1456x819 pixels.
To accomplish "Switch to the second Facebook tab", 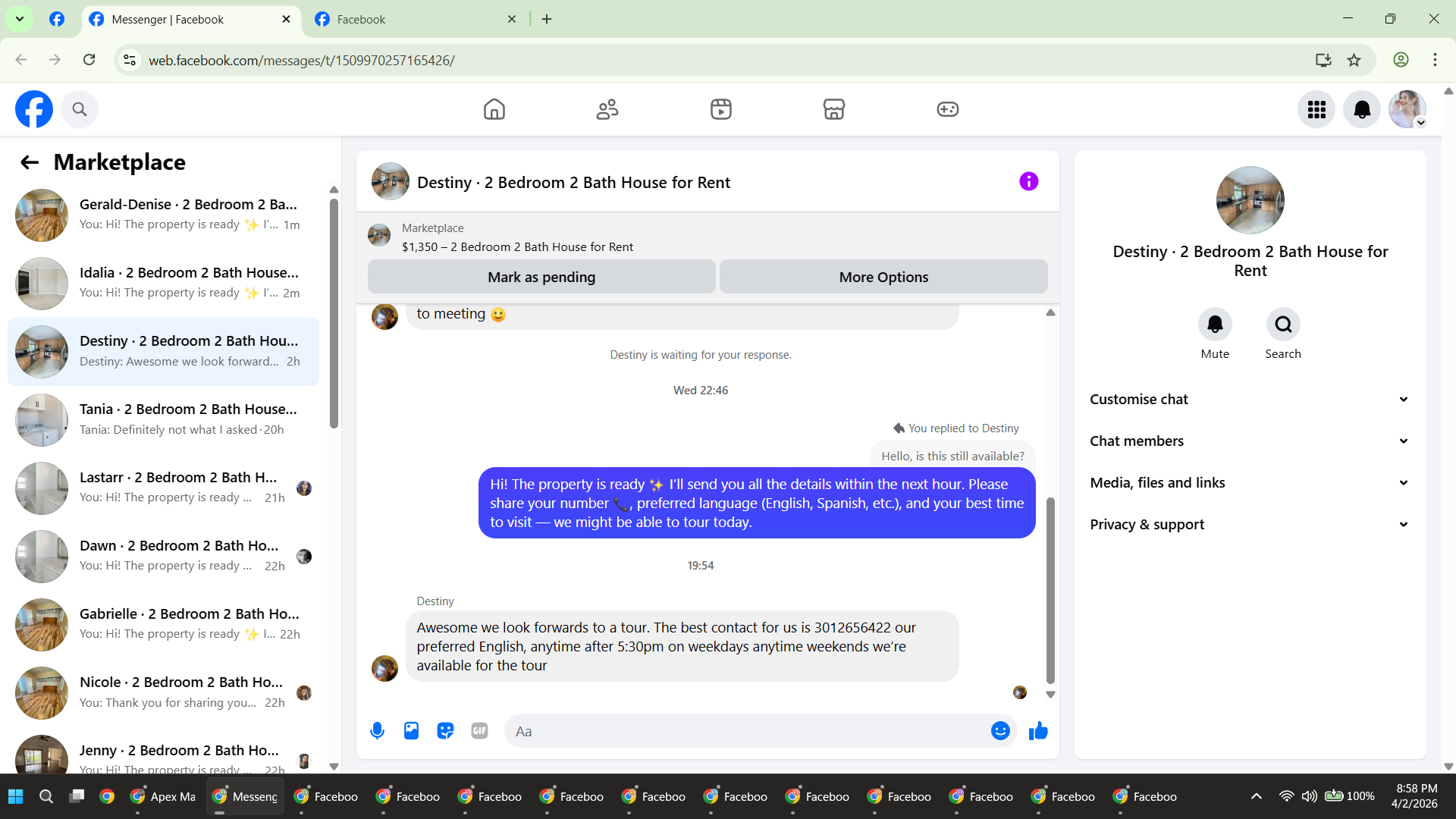I will click(x=416, y=20).
